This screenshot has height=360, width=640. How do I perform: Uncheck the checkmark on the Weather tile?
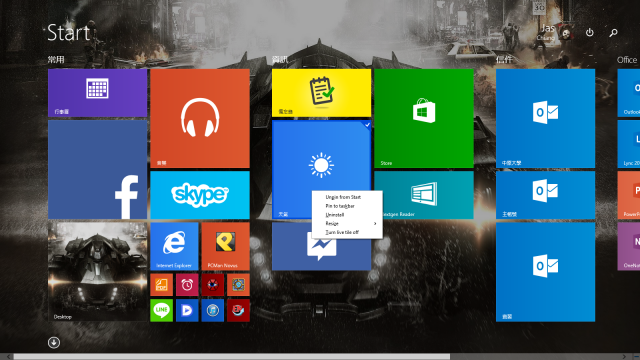click(x=367, y=124)
